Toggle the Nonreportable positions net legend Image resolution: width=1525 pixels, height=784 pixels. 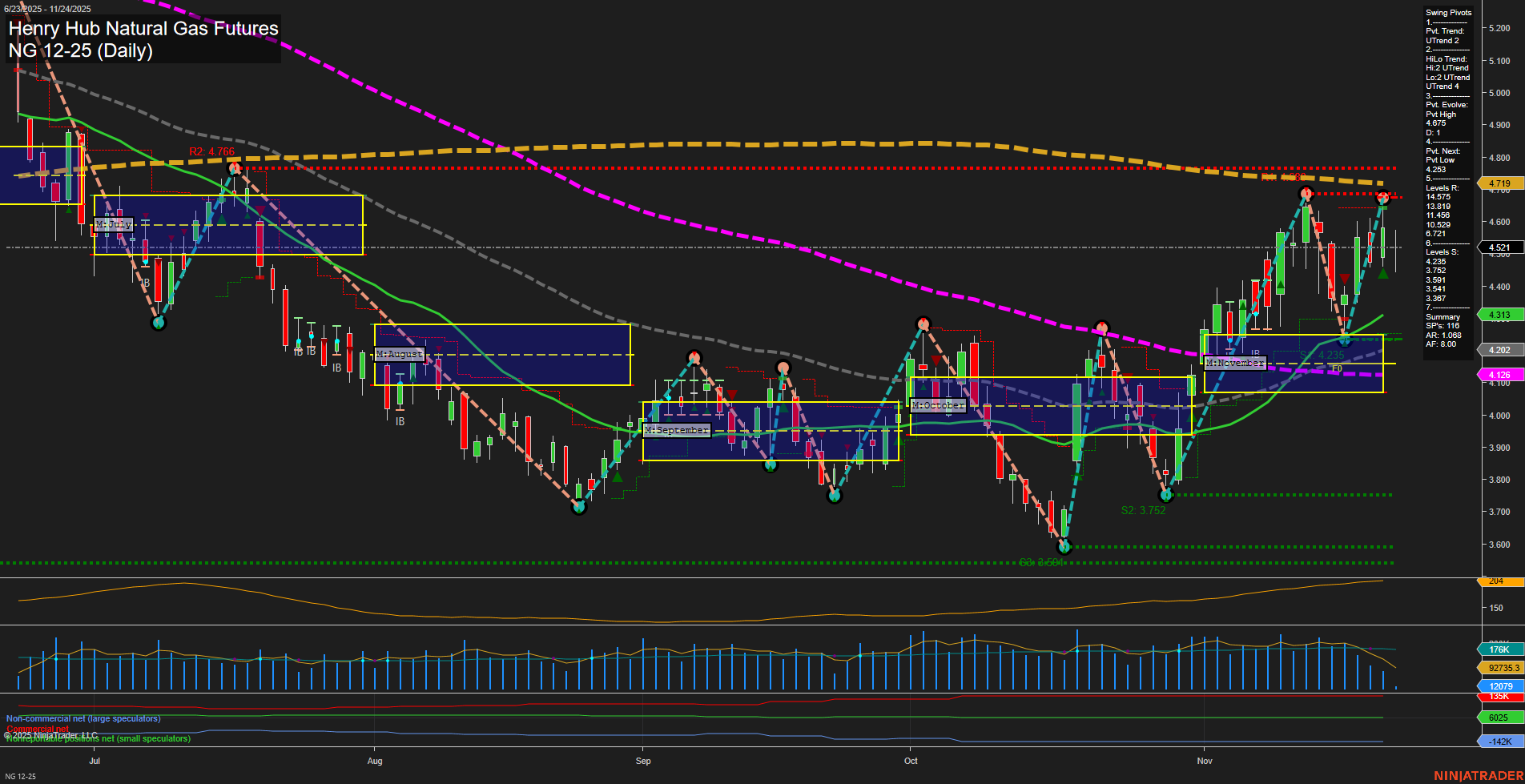(96, 739)
